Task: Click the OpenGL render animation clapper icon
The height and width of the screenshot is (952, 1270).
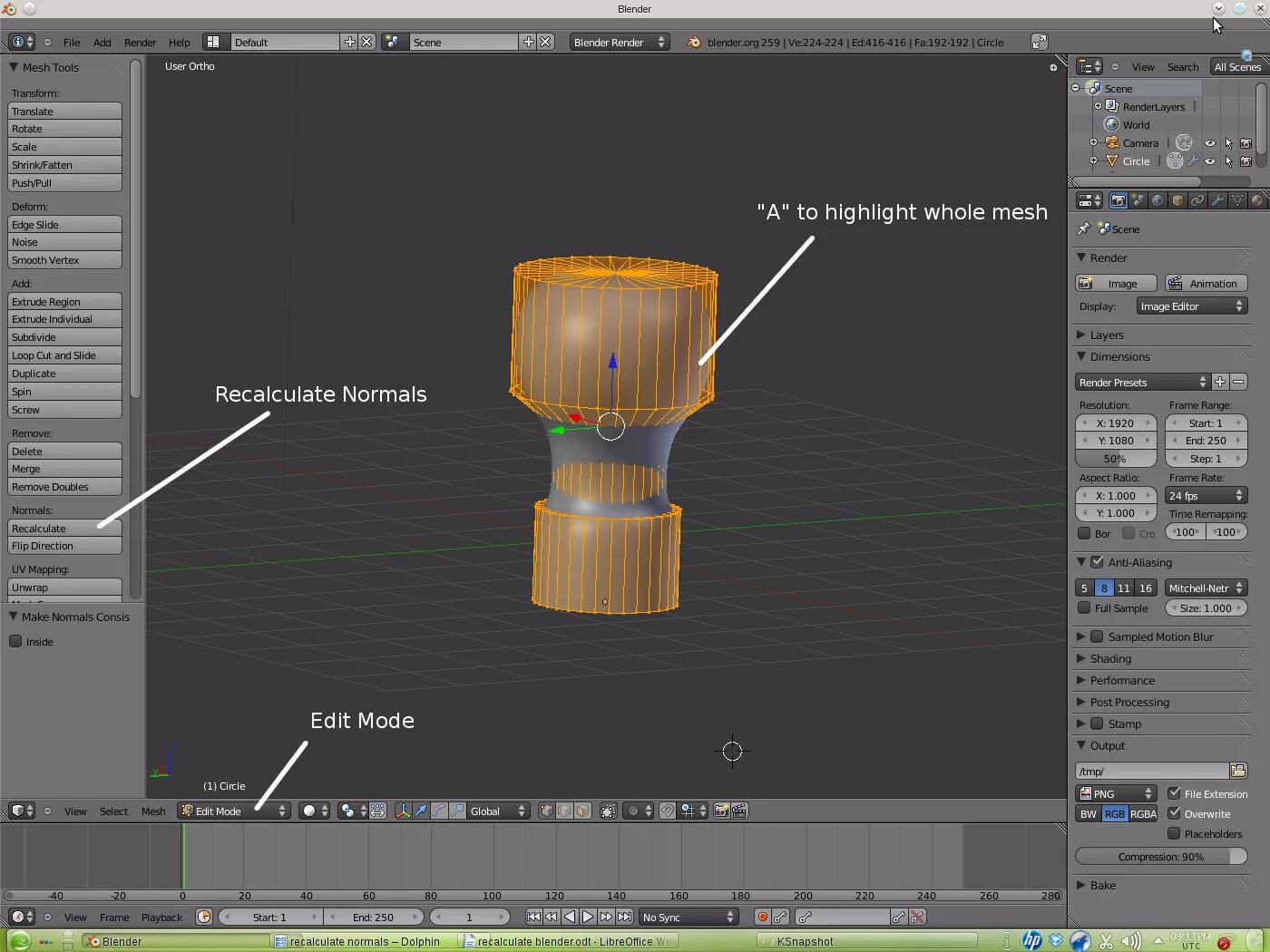Action: coord(739,811)
